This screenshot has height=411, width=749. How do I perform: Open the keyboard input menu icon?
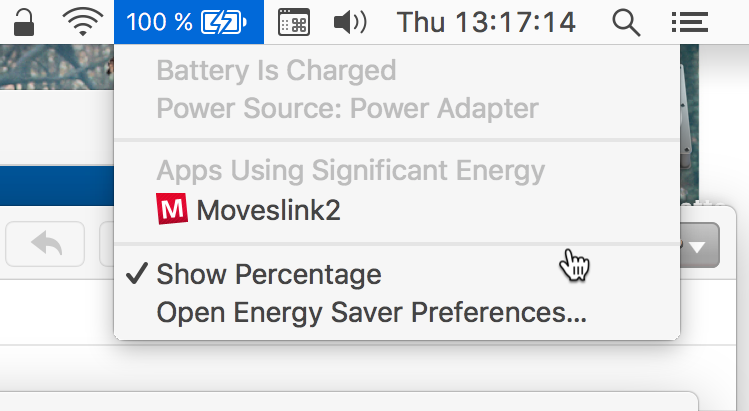293,22
